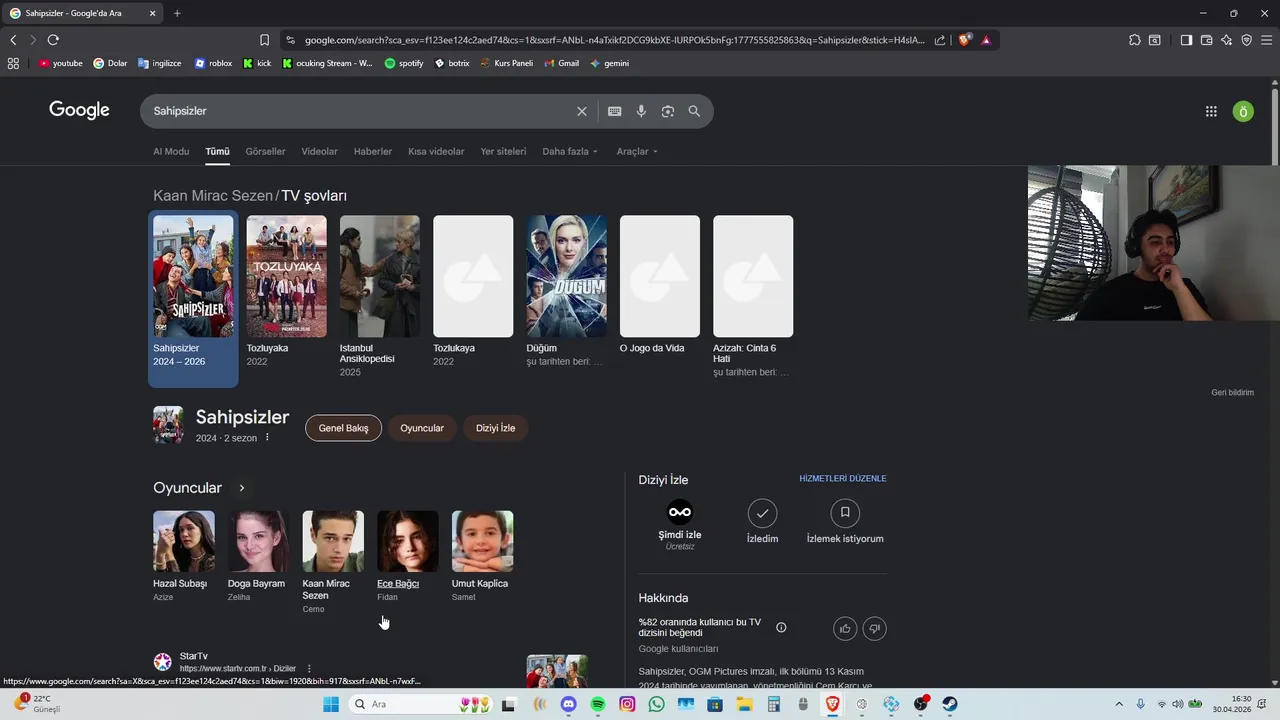
Task: Open Umut Kaplica cast photo
Action: 482,541
